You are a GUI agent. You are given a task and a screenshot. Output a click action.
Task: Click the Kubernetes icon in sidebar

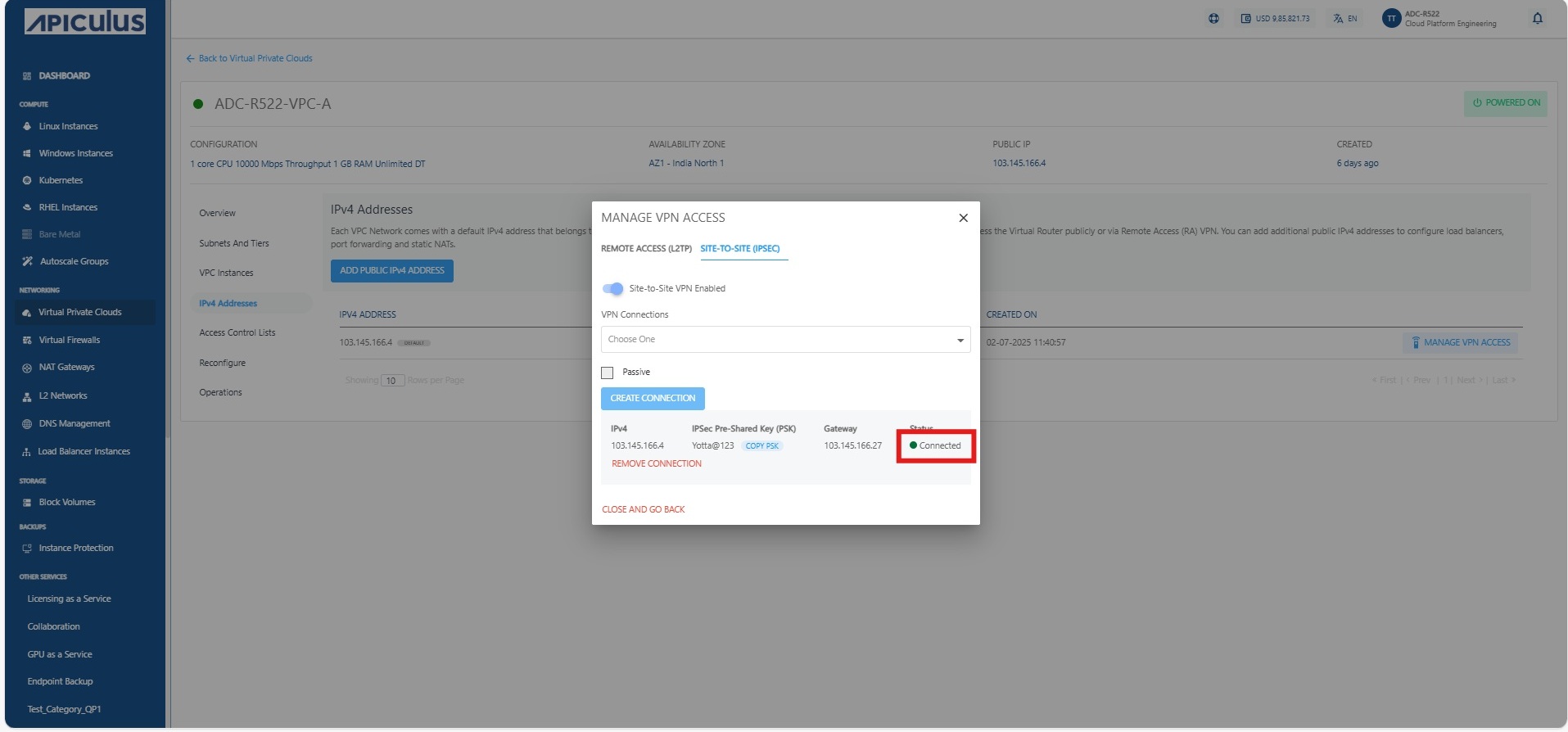[27, 180]
